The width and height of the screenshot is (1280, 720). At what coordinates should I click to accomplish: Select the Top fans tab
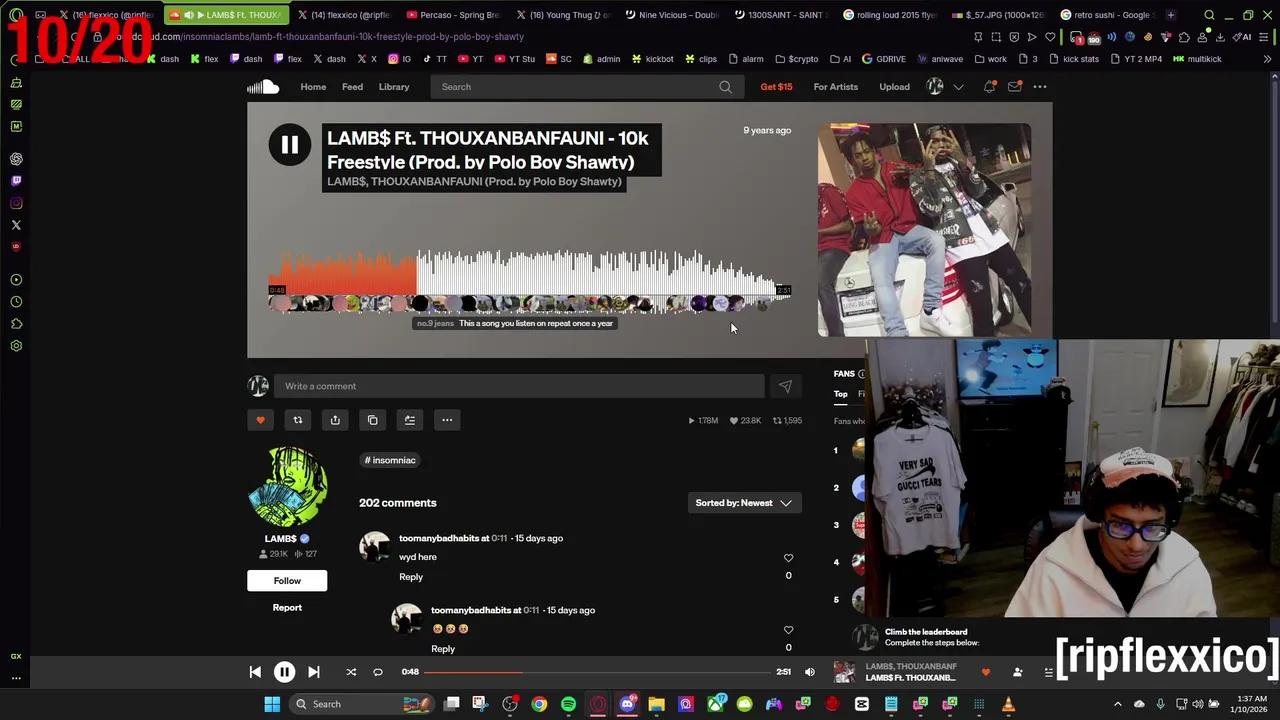840,394
